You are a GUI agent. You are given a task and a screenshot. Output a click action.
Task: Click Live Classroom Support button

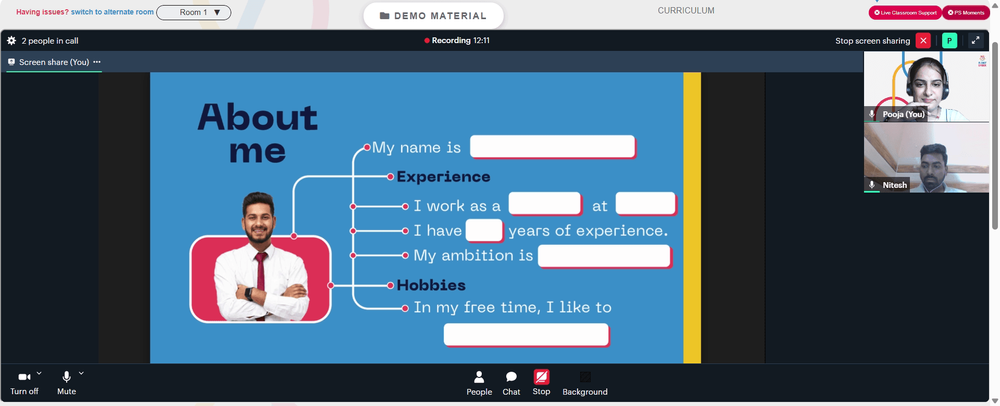pos(905,13)
